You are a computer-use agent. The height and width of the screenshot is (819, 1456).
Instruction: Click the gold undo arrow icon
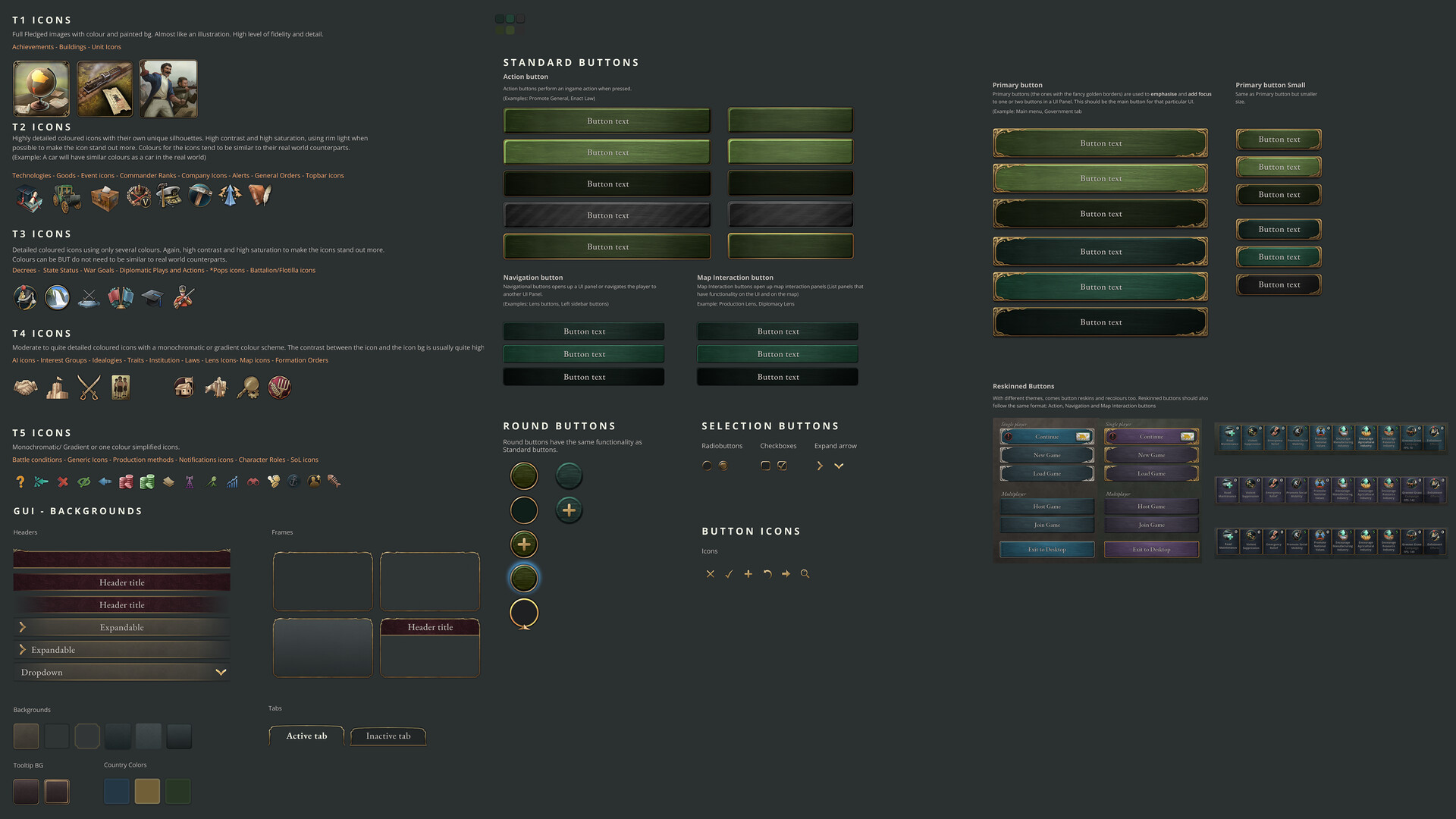[x=767, y=574]
